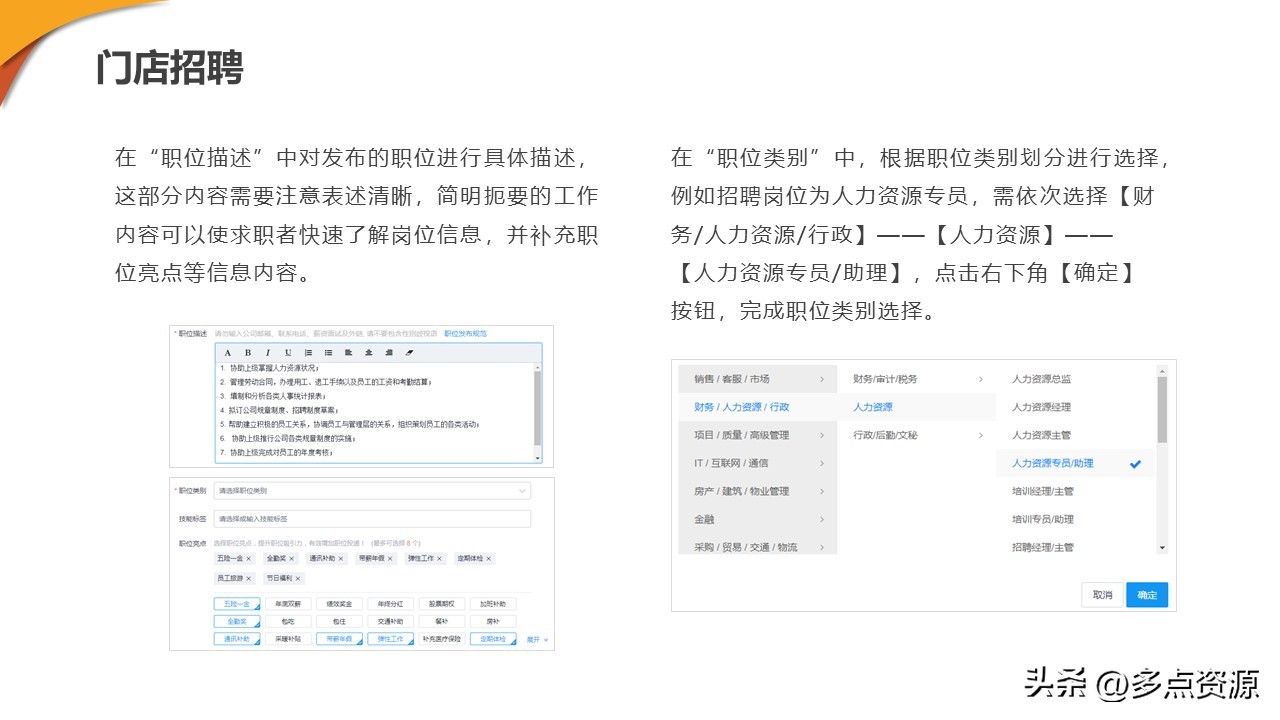Click the blue 确定 button
This screenshot has width=1280, height=720.
1146,594
